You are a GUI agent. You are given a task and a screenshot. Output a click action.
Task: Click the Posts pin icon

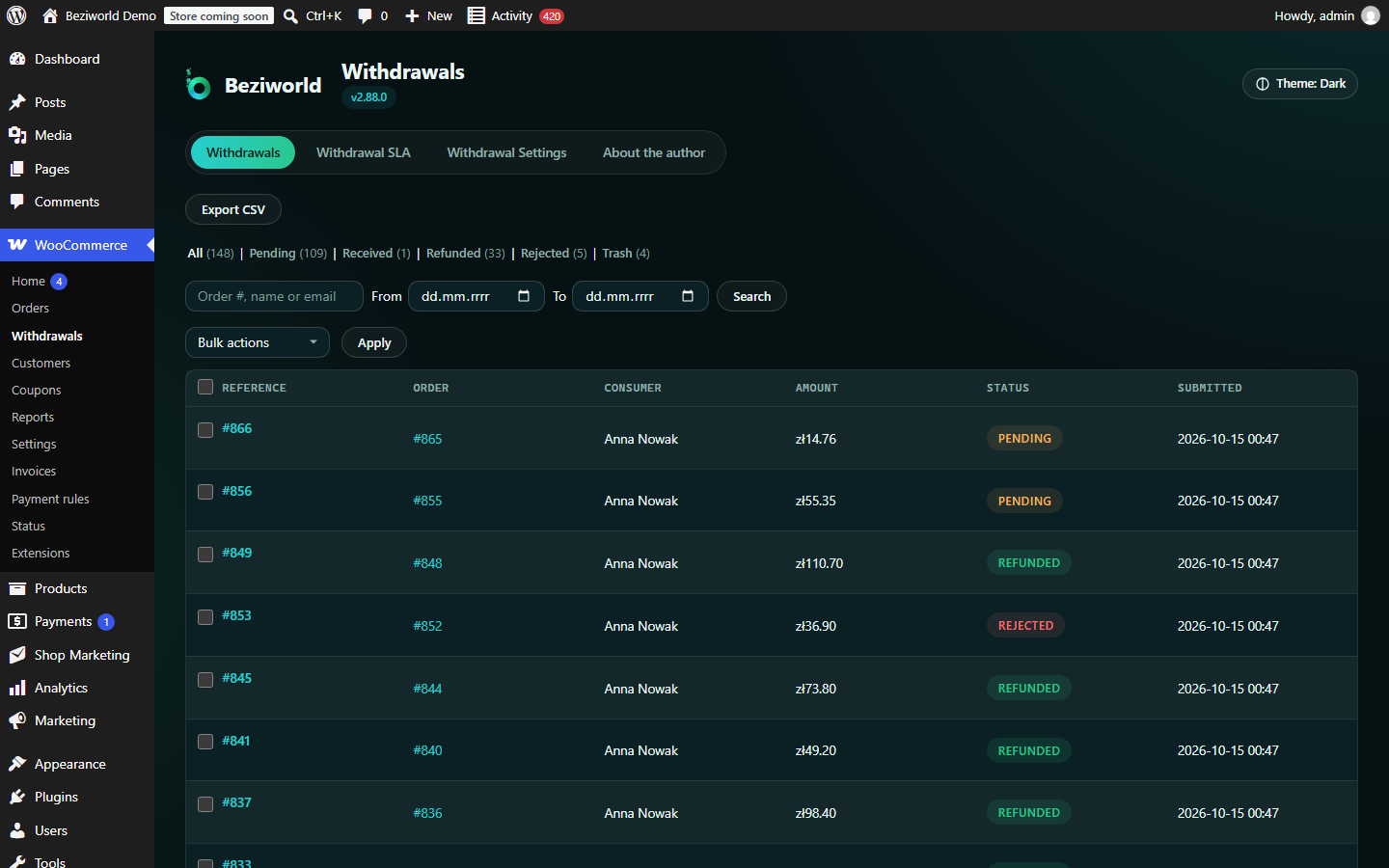[17, 102]
